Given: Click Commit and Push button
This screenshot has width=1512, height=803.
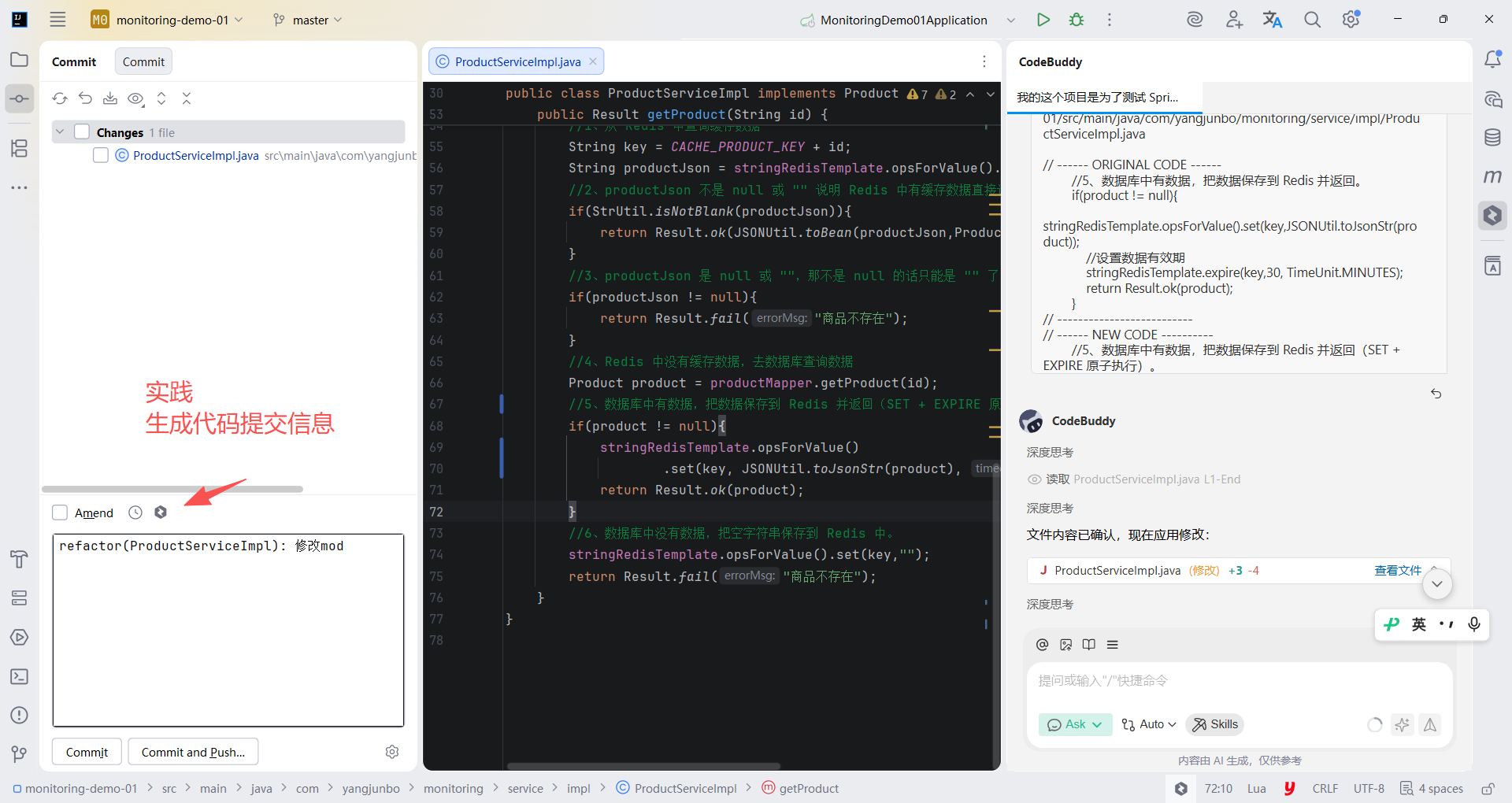Looking at the screenshot, I should pyautogui.click(x=193, y=752).
